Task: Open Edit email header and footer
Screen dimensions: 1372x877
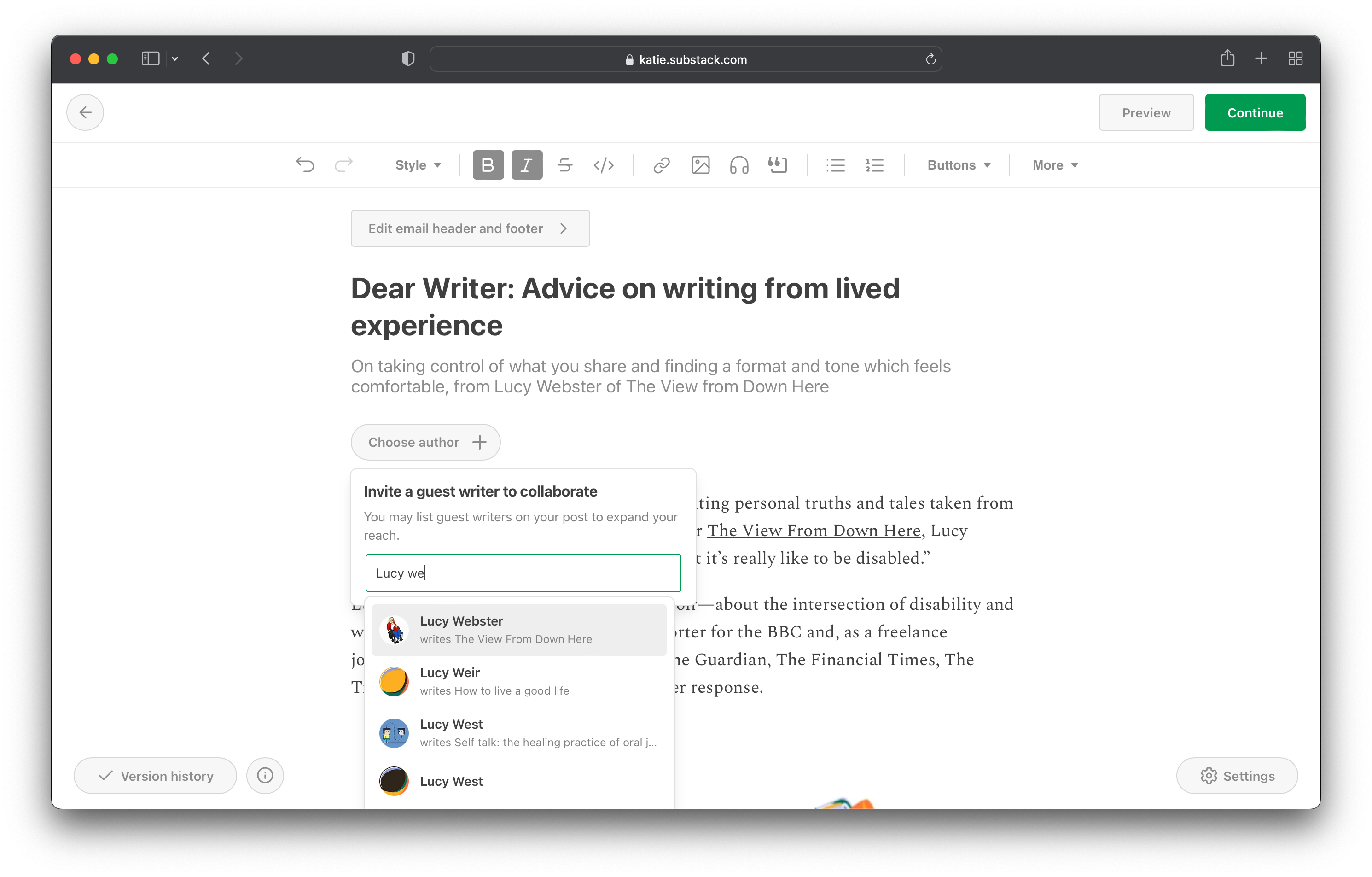Action: click(x=470, y=228)
